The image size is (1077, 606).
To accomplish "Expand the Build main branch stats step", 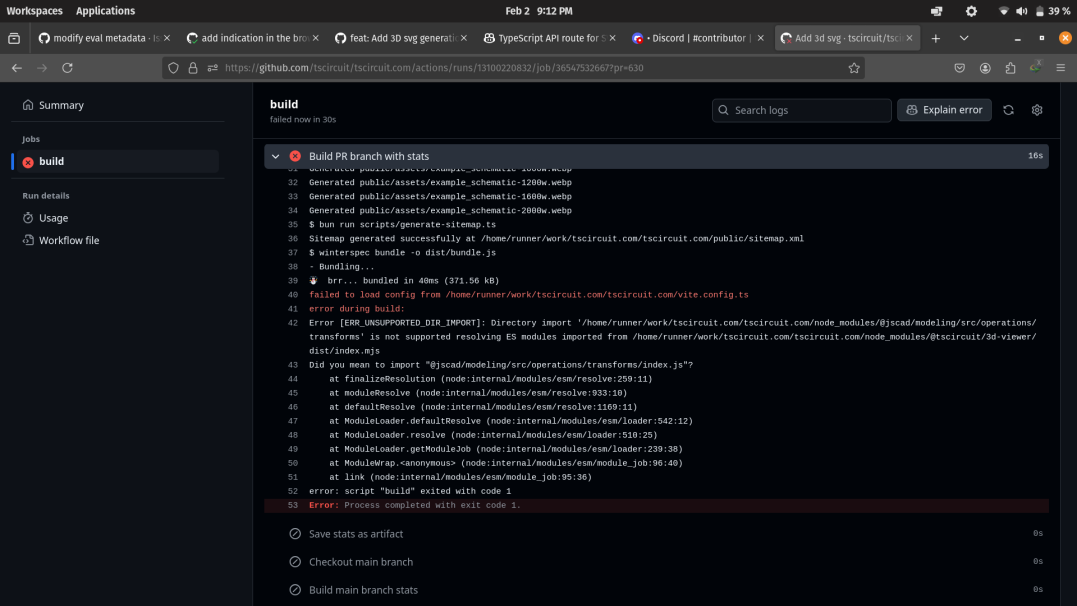I will (x=363, y=590).
